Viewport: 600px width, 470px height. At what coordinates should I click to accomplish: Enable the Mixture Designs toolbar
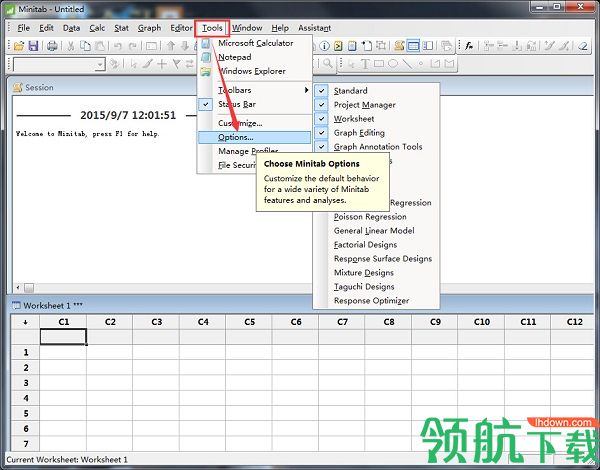(364, 273)
